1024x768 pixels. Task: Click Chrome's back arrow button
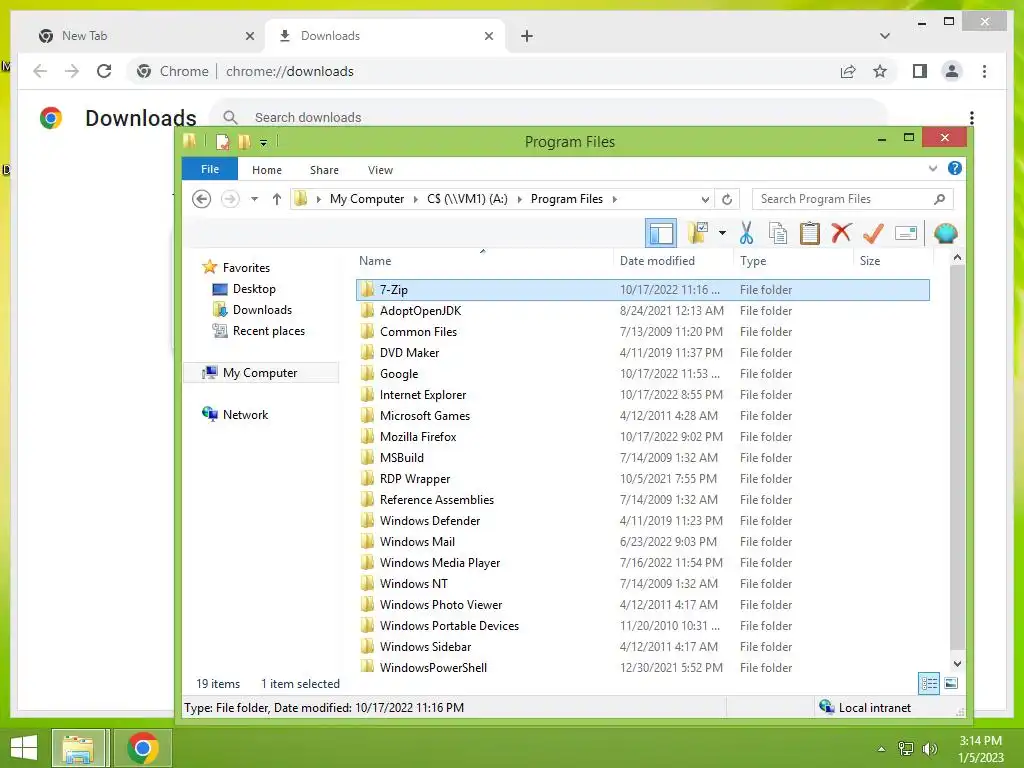click(40, 71)
